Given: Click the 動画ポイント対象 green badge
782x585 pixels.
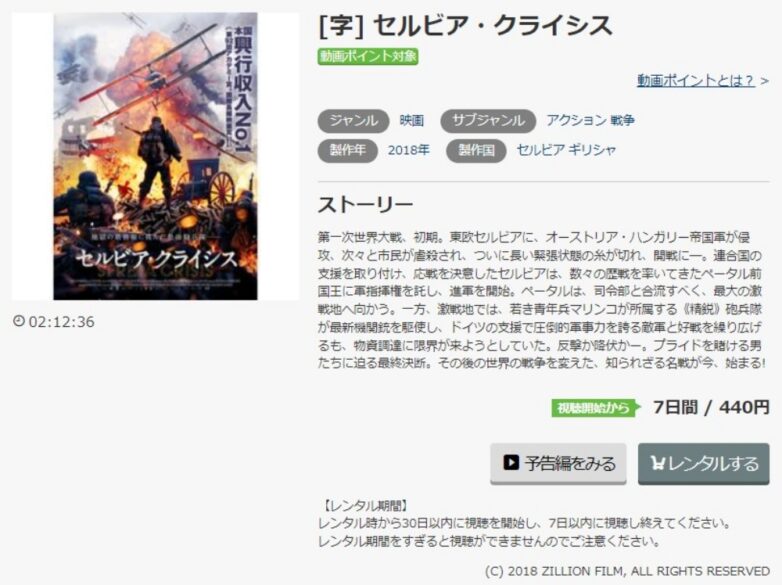Looking at the screenshot, I should (368, 56).
